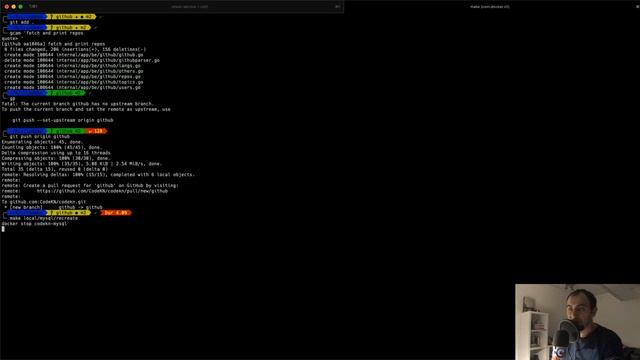The image size is (640, 360).
Task: Click the 'docker stop codekn-mysql' output line
Action: click(x=34, y=223)
